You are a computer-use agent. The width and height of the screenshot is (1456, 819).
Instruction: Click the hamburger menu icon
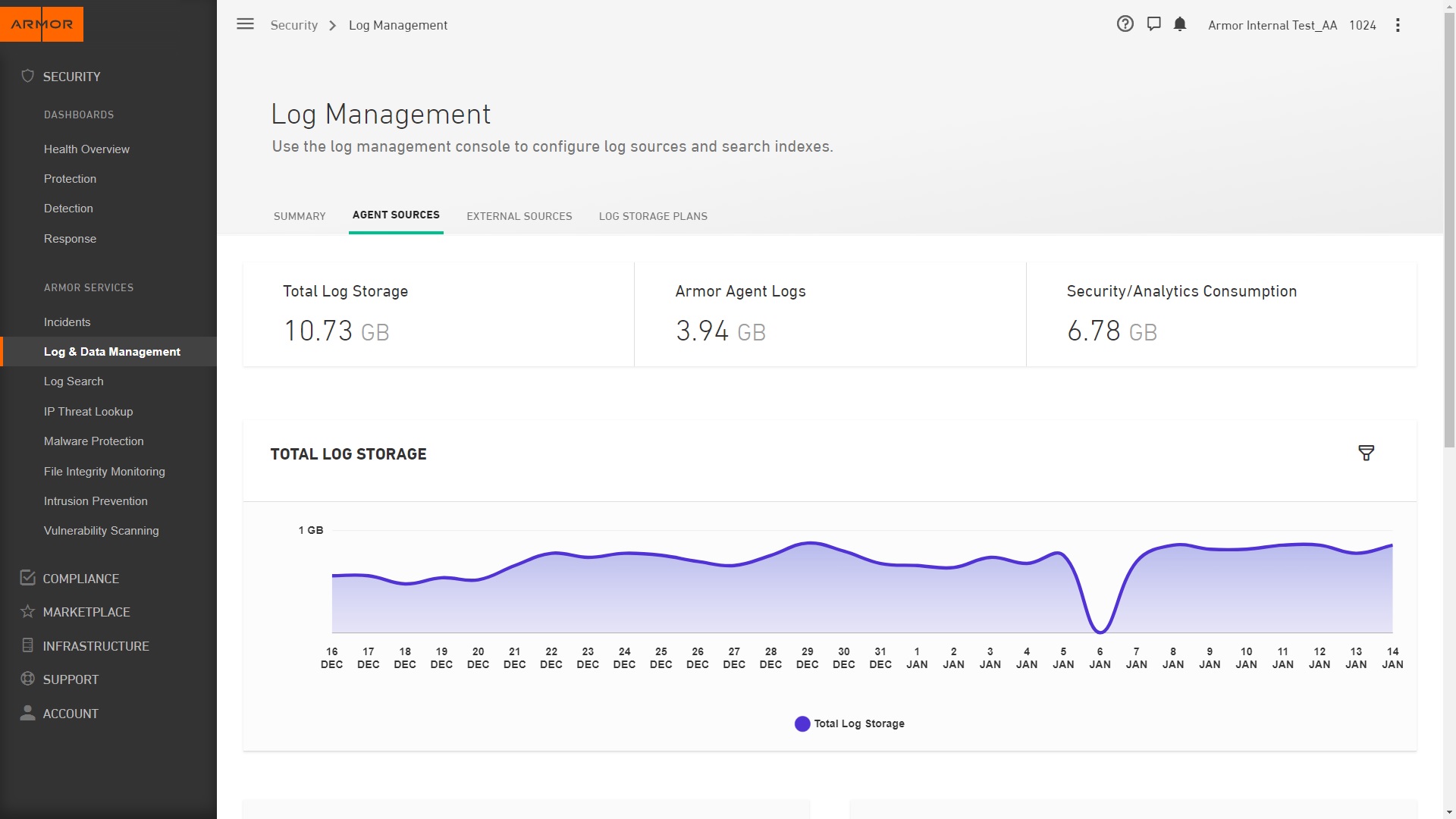pyautogui.click(x=245, y=24)
